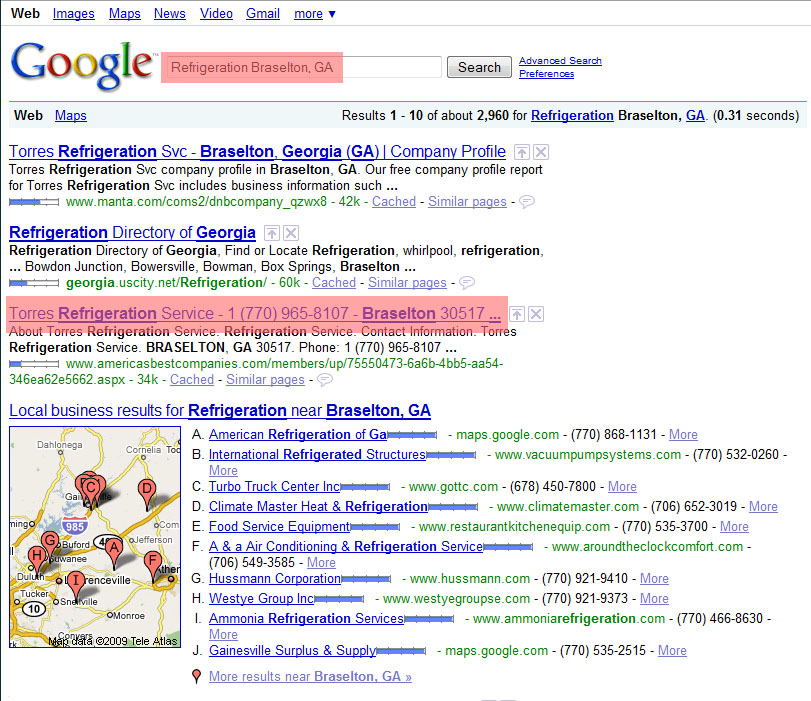Click More for Hussmann Corporation

pos(654,578)
